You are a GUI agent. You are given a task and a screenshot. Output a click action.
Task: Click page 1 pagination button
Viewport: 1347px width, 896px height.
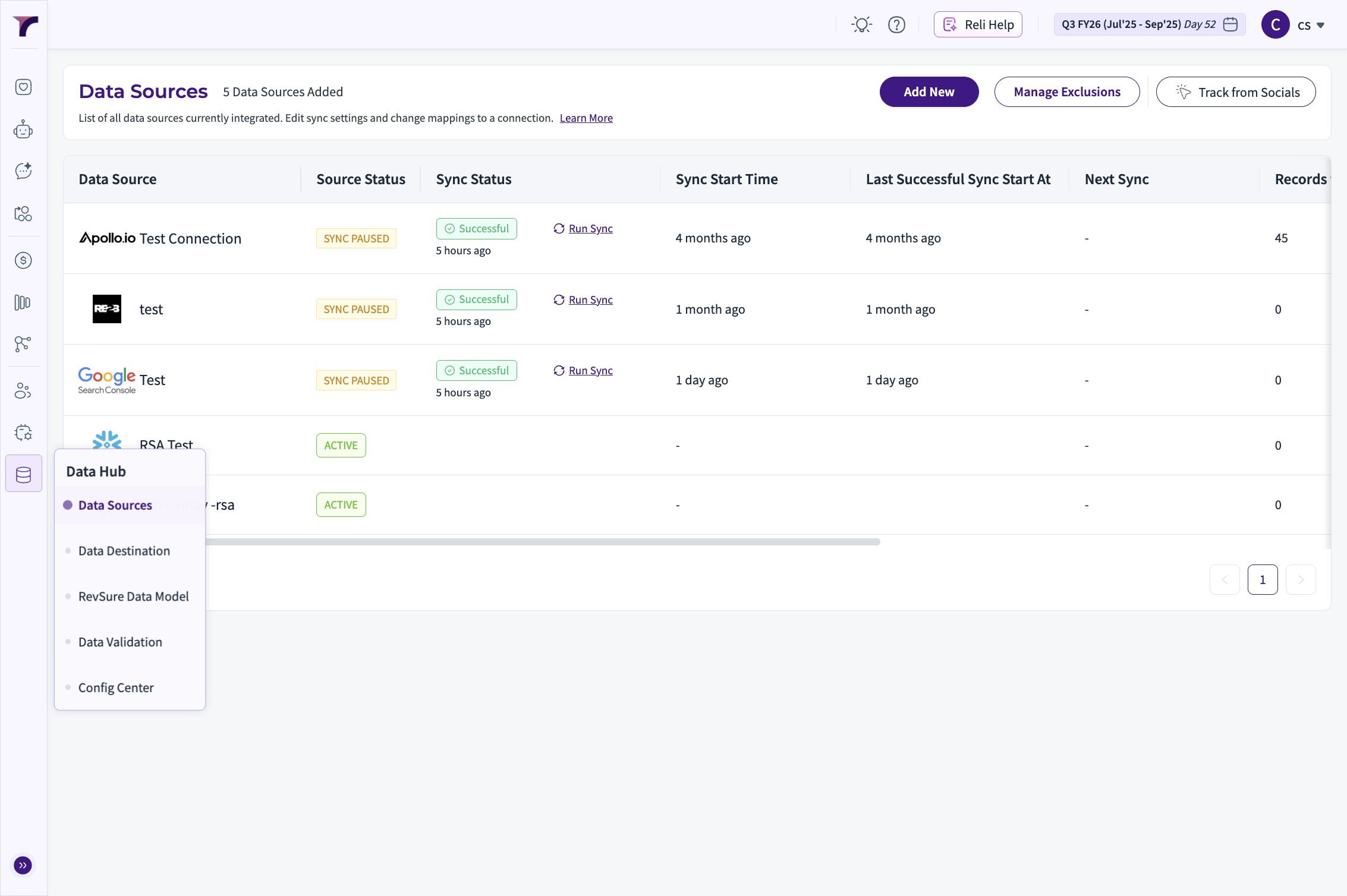pos(1262,579)
